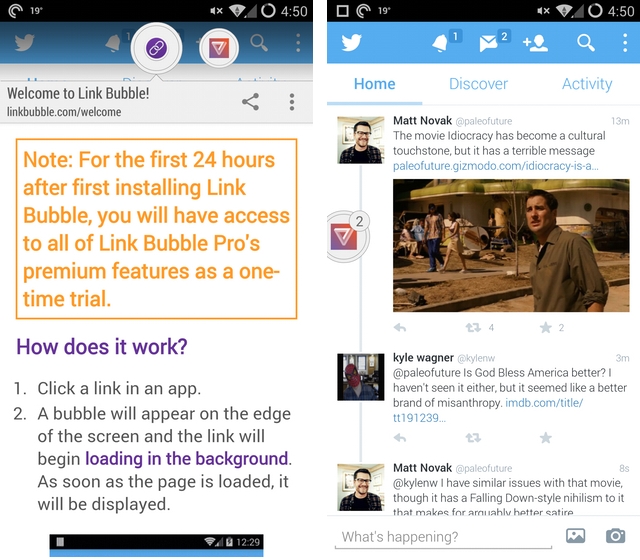Tap the add contact icon in Twitter
The width and height of the screenshot is (640, 560).
(x=535, y=43)
